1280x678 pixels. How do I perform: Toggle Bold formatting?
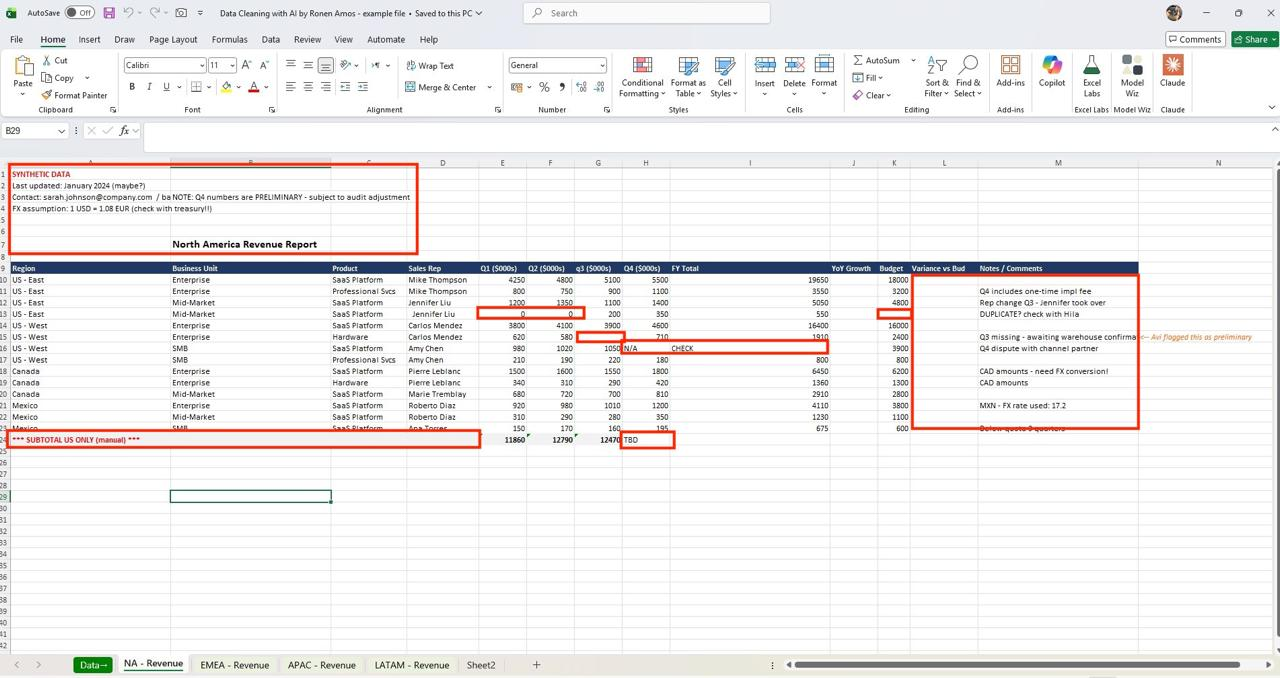pyautogui.click(x=132, y=87)
